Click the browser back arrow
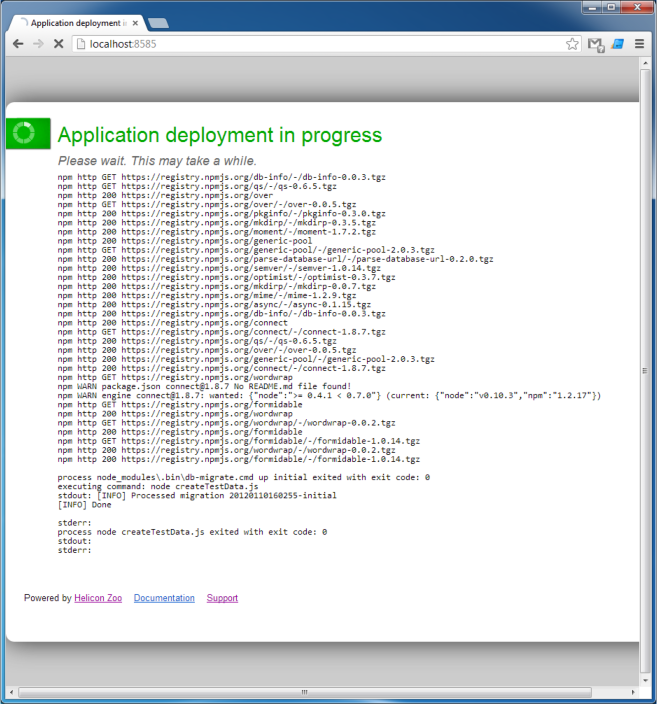Screen dimensions: 657x704 click(x=18, y=44)
